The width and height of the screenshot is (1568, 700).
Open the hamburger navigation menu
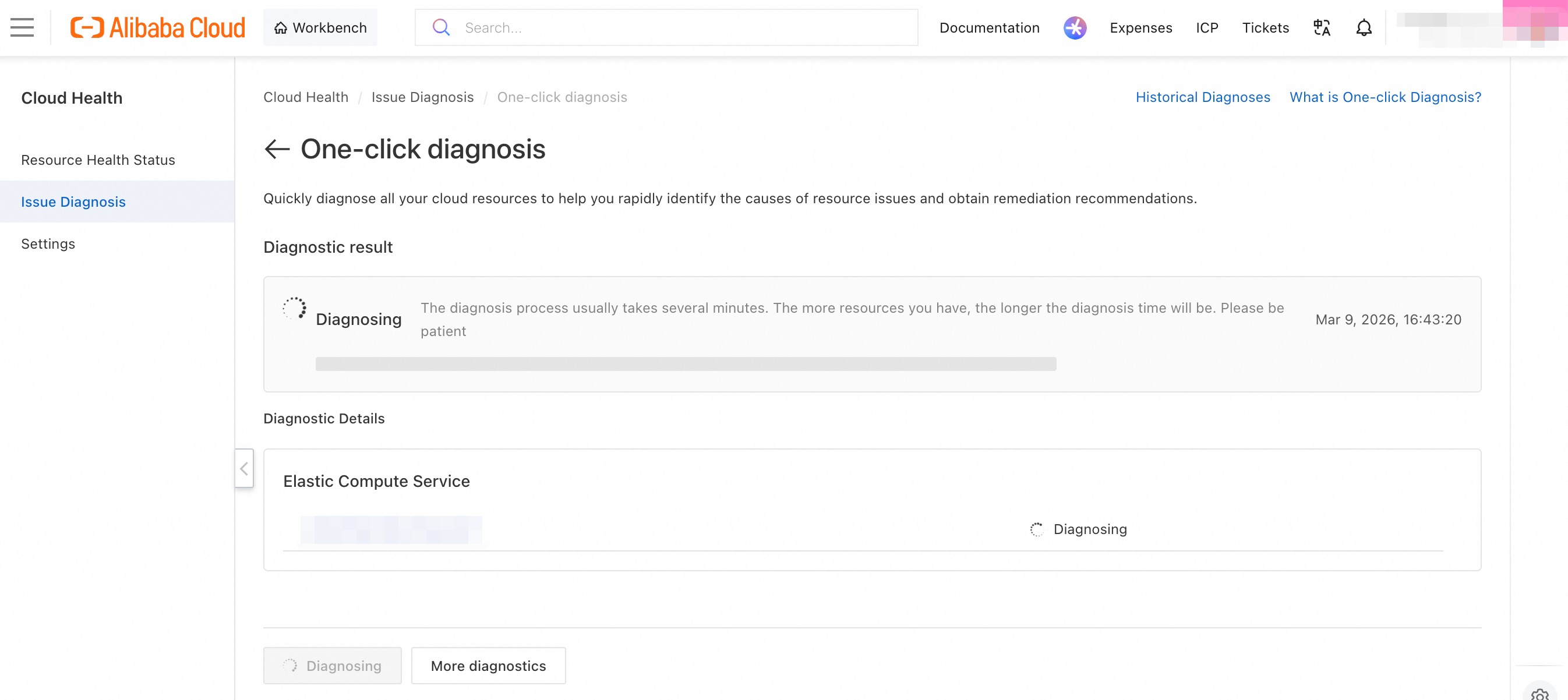click(22, 27)
